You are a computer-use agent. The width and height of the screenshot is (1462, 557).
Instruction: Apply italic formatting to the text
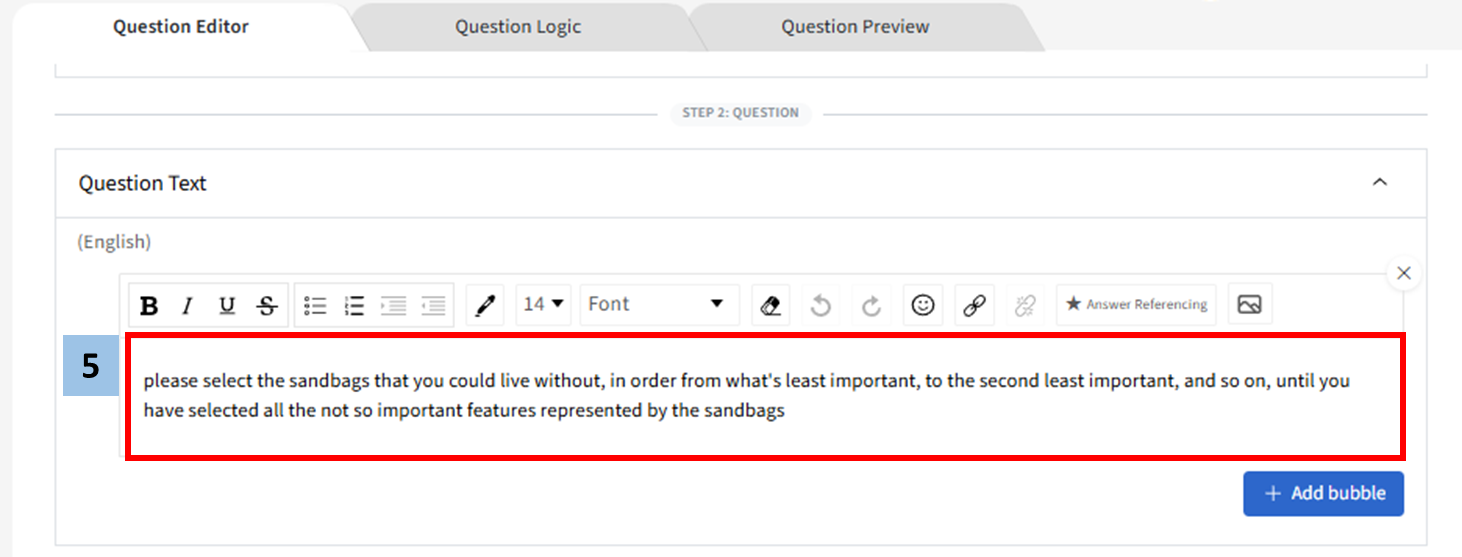(187, 305)
